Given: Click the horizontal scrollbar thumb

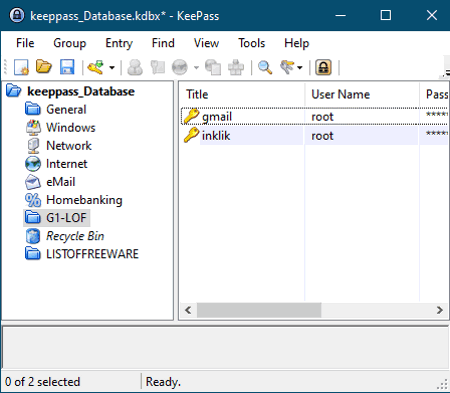Looking at the screenshot, I should click(x=259, y=310).
